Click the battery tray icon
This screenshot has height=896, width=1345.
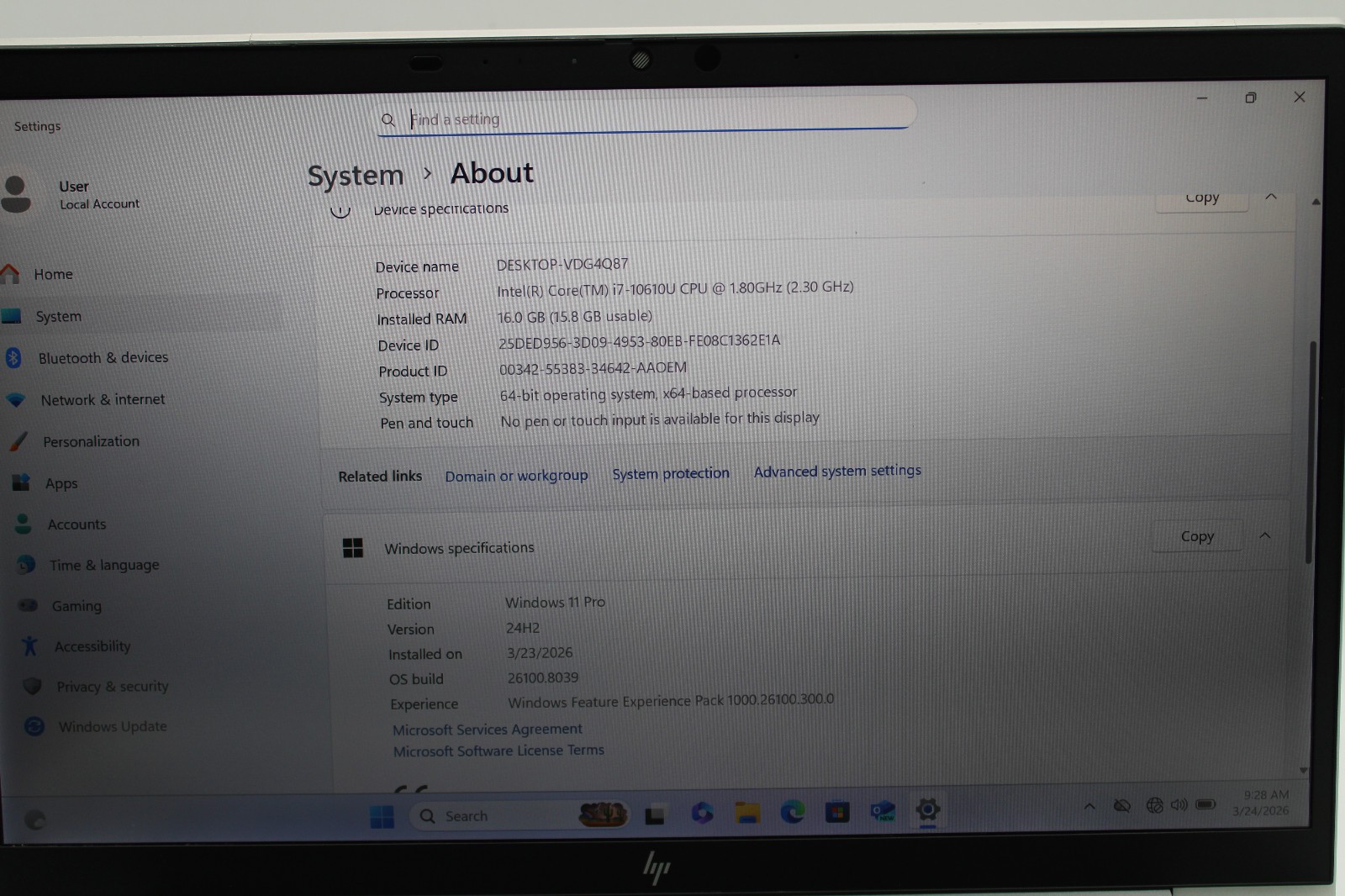click(1205, 804)
